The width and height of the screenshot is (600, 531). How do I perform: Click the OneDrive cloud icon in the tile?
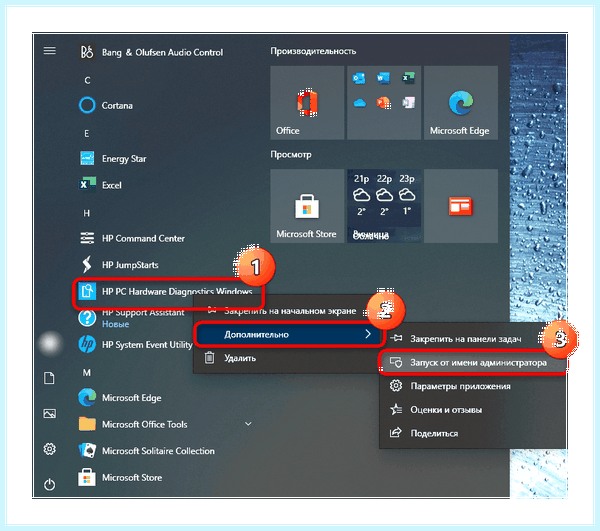[359, 103]
